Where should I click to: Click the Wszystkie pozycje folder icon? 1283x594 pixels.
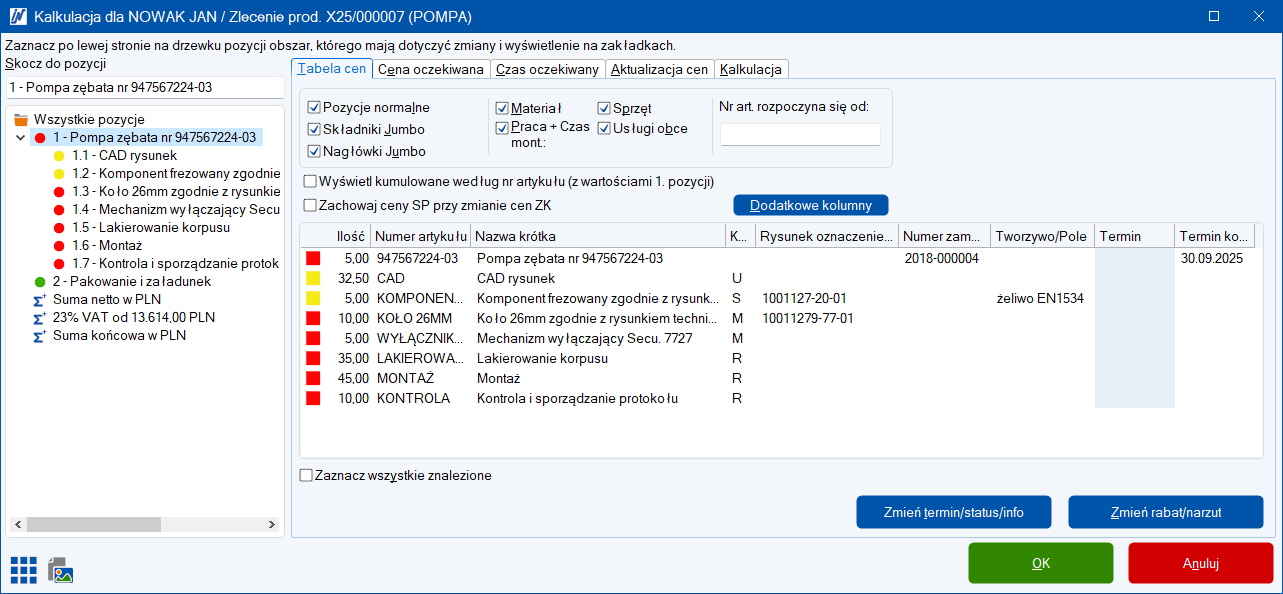(21, 119)
